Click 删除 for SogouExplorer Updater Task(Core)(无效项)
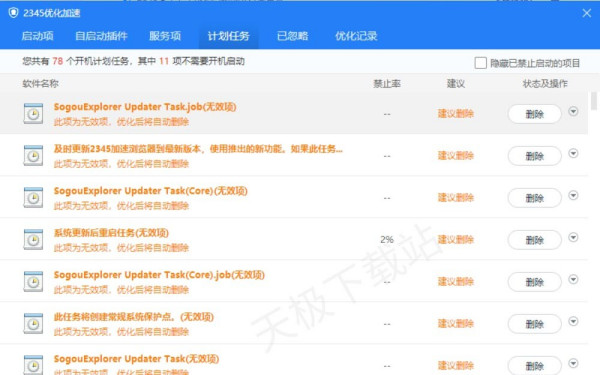 click(535, 198)
